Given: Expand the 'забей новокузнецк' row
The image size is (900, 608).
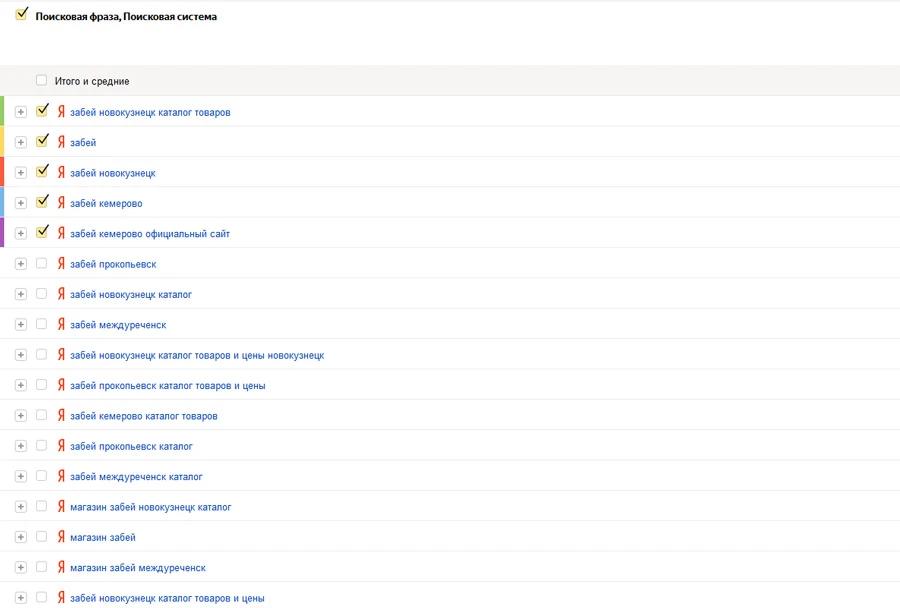Looking at the screenshot, I should (21, 173).
